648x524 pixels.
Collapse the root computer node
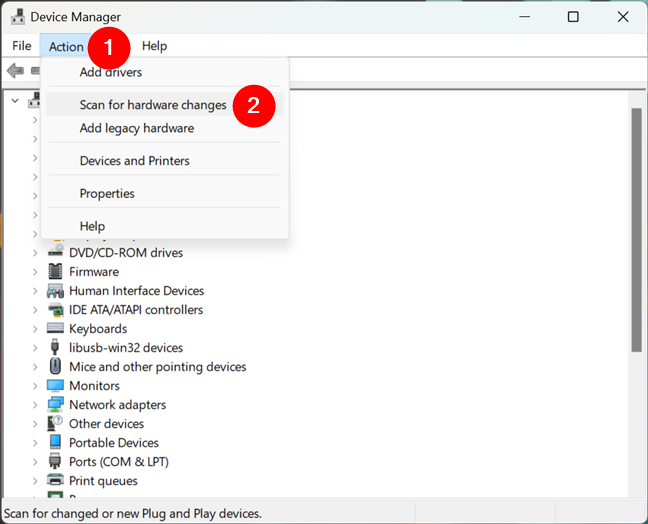pos(15,100)
